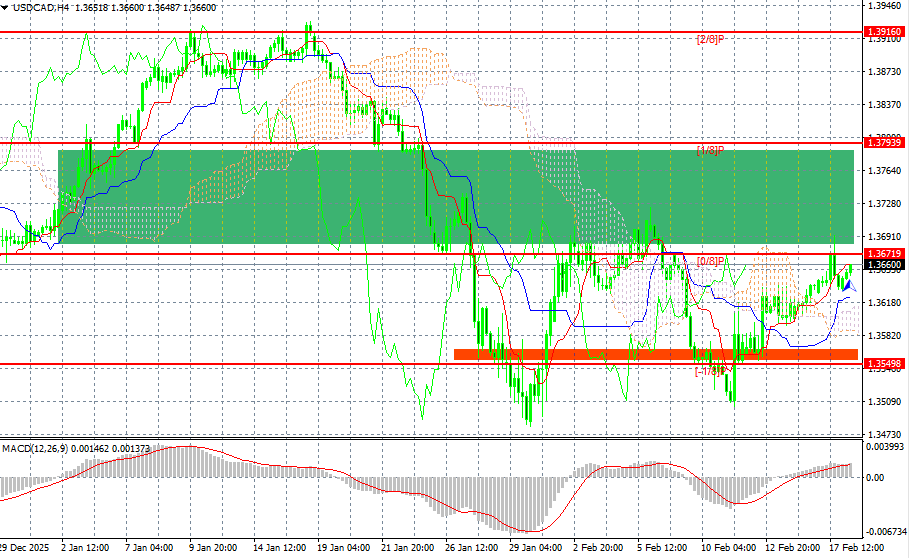Select the orange support rectangle near 1.35498
The height and width of the screenshot is (558, 910).
(x=656, y=354)
